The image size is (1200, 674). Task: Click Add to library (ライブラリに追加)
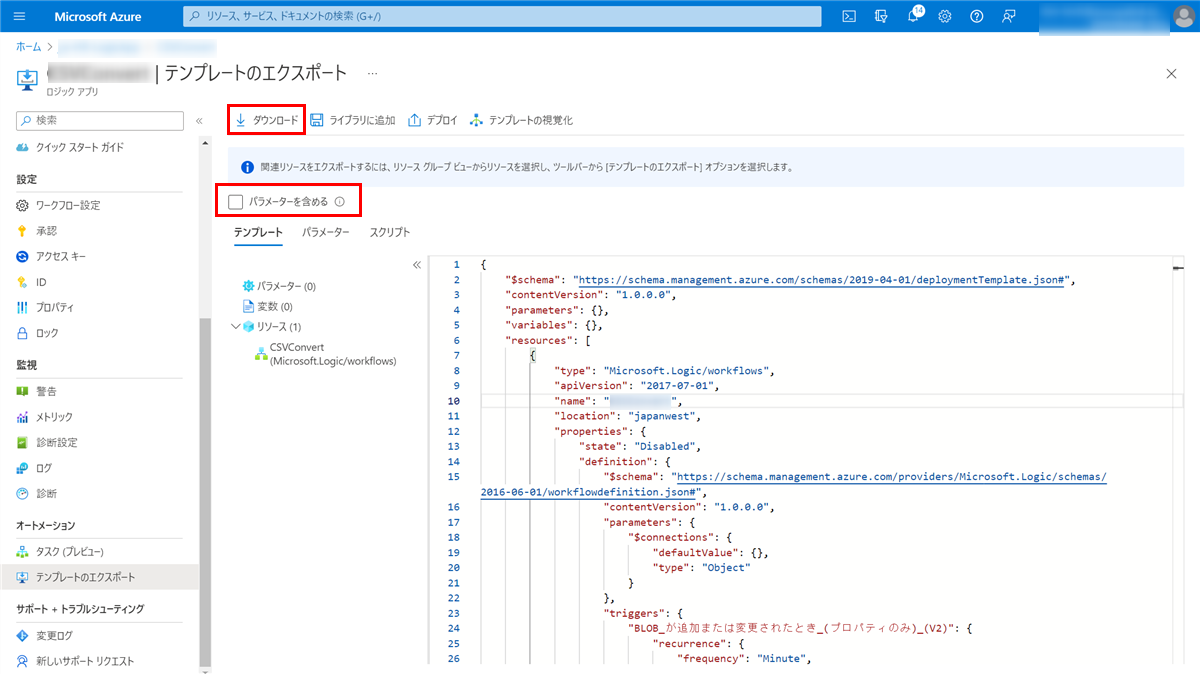(352, 120)
